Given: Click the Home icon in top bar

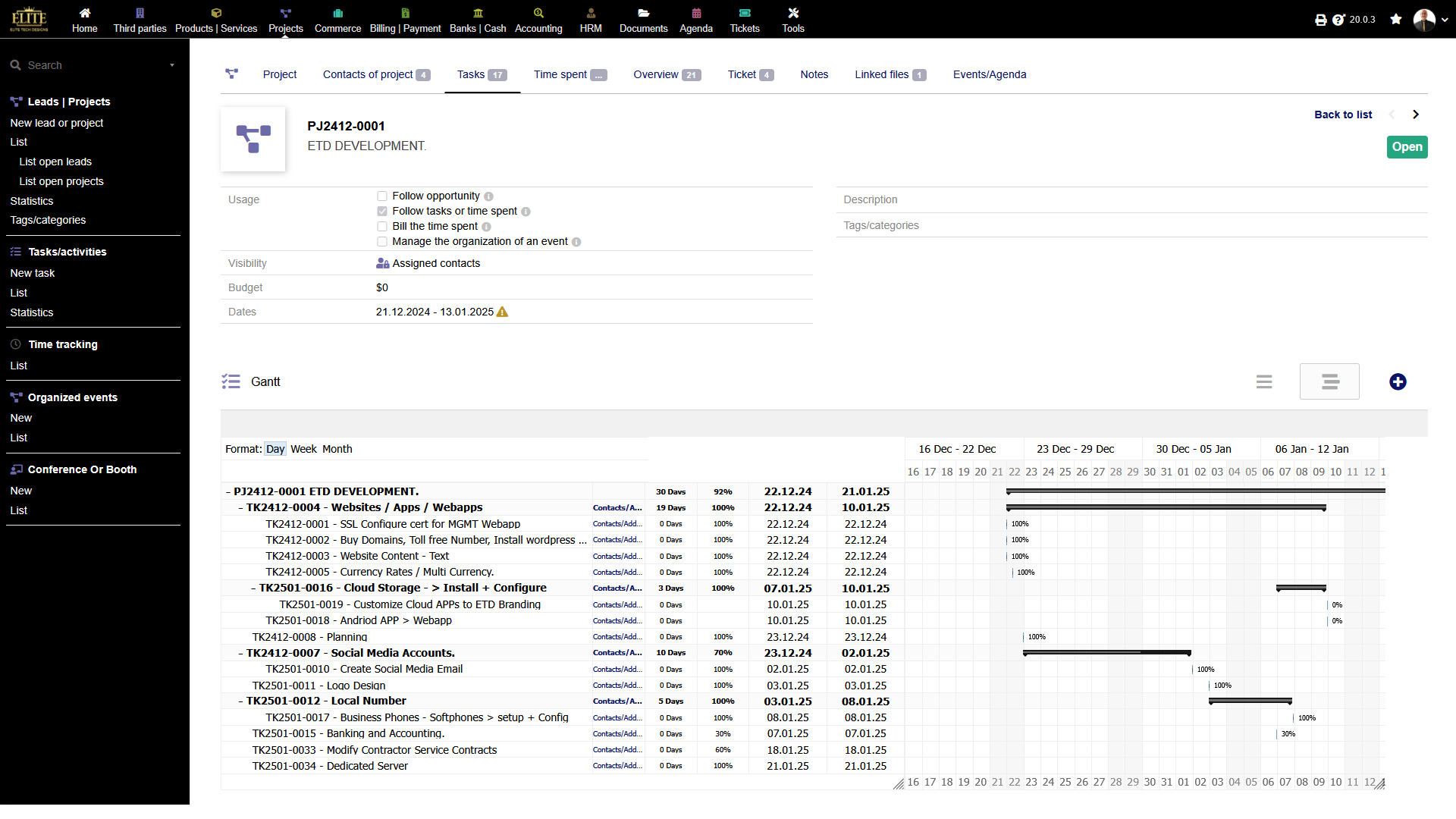Looking at the screenshot, I should pyautogui.click(x=85, y=13).
